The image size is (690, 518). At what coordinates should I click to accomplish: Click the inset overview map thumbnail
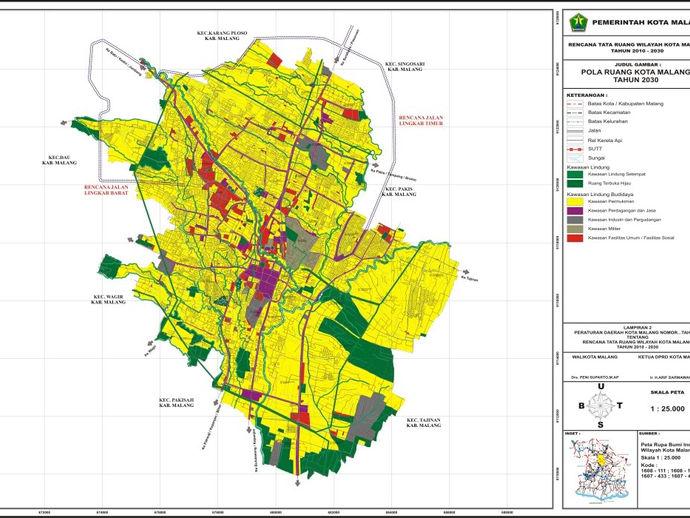pos(601,472)
